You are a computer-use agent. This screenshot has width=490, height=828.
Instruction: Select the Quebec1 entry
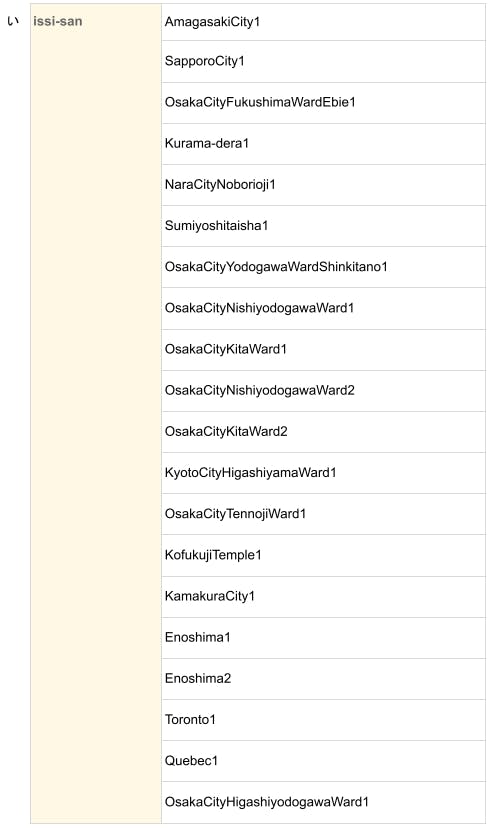pos(191,761)
